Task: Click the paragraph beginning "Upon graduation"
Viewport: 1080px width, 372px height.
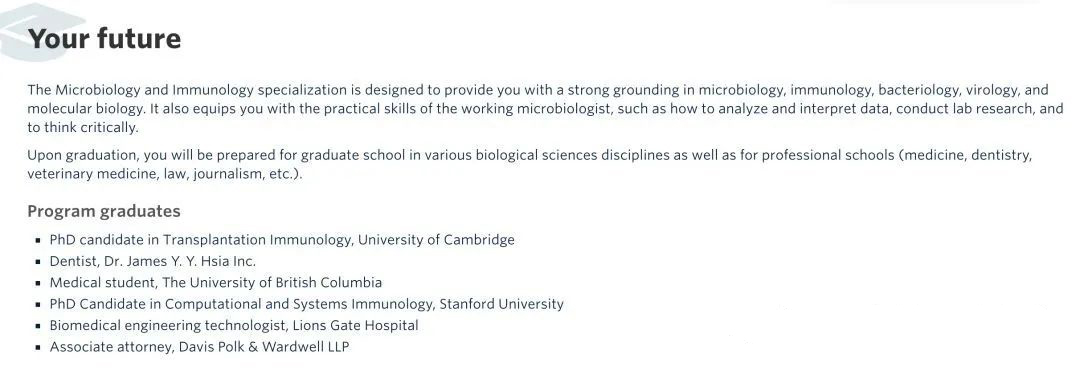Action: click(530, 165)
